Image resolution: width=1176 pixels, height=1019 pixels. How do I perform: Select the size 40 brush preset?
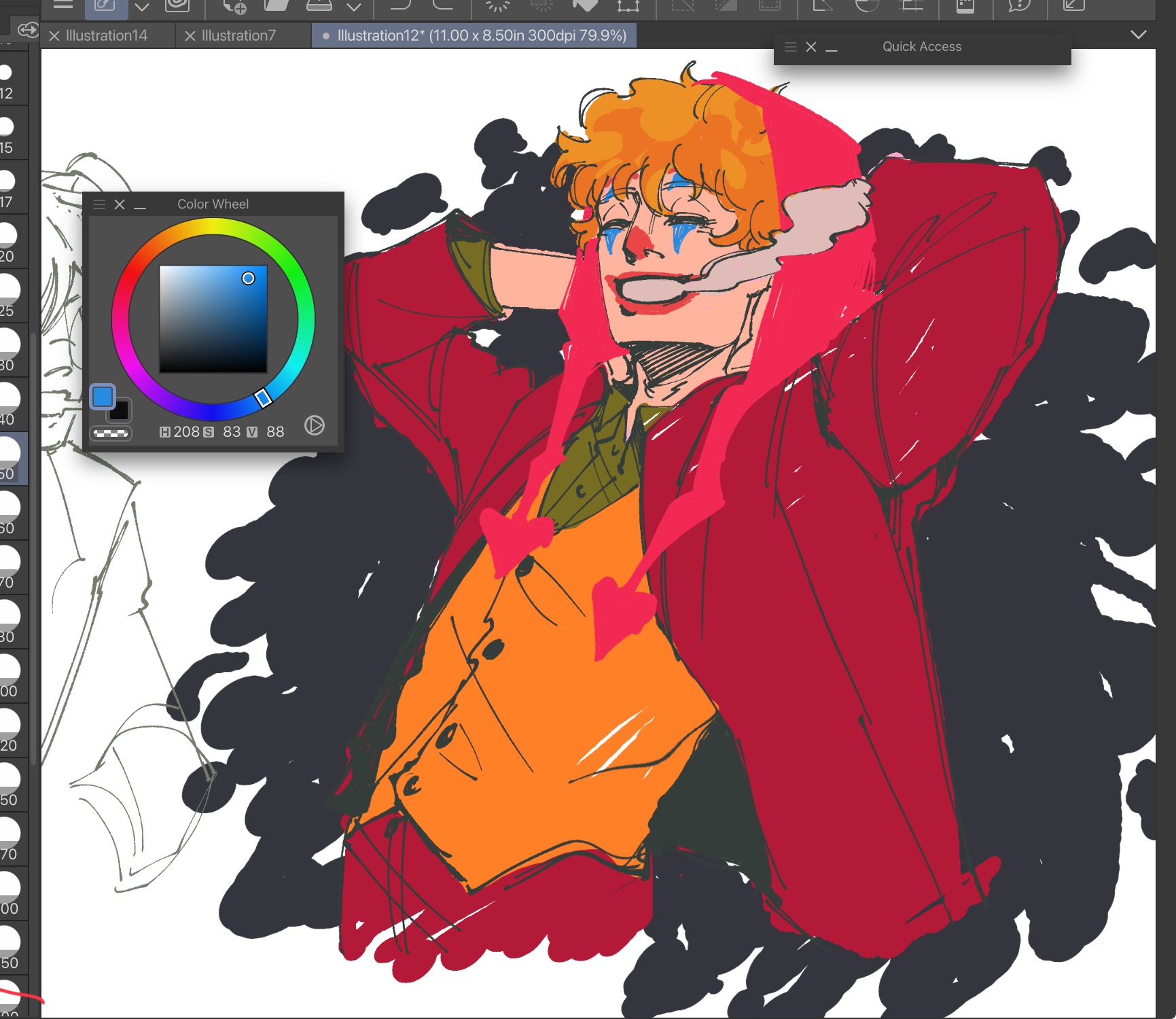(8, 406)
